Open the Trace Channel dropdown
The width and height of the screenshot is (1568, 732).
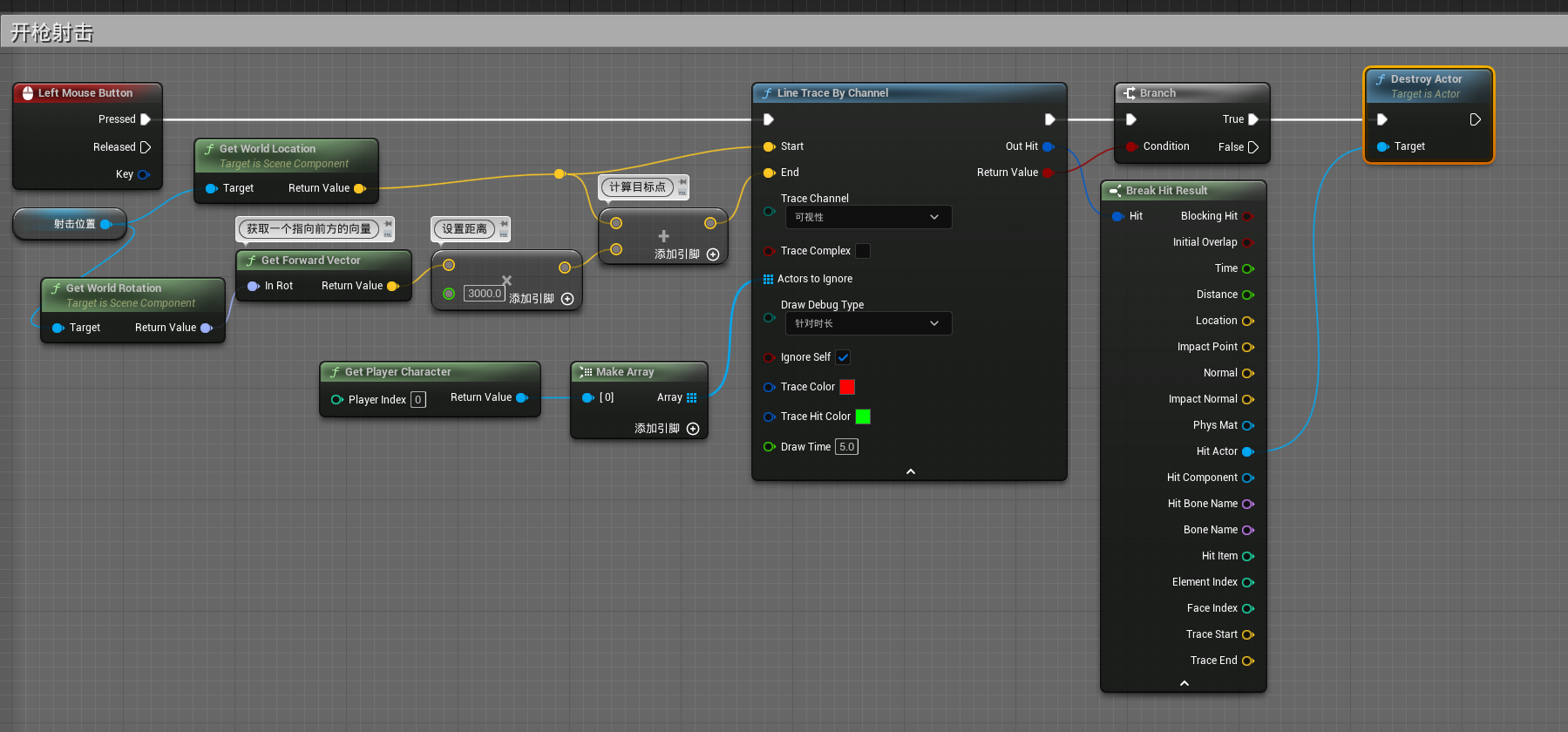867,217
